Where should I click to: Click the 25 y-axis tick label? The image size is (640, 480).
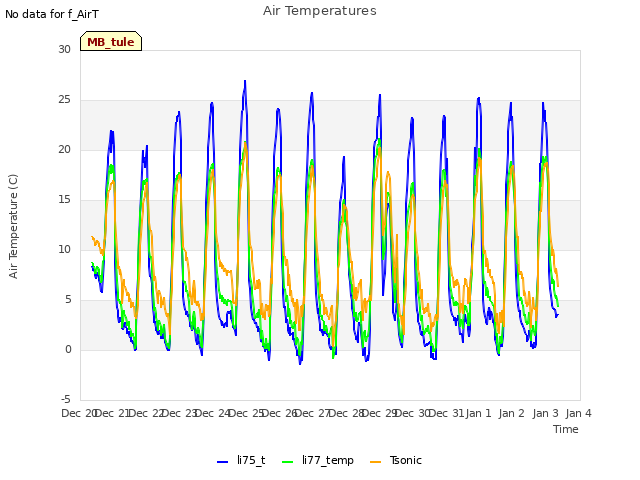(x=64, y=99)
